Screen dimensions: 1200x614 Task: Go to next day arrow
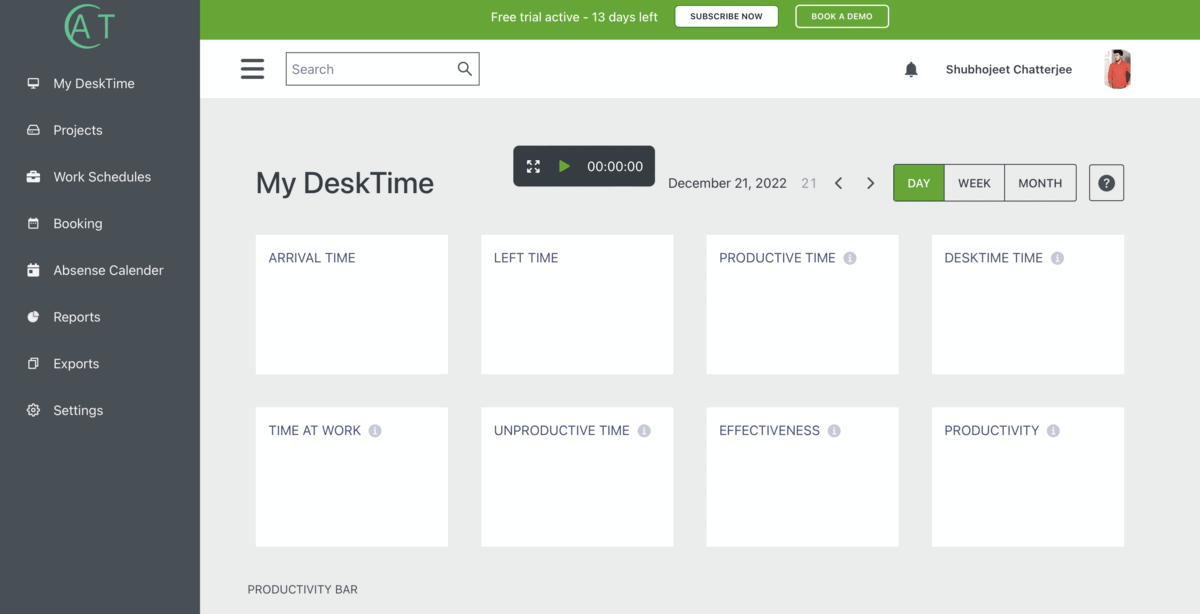(870, 183)
